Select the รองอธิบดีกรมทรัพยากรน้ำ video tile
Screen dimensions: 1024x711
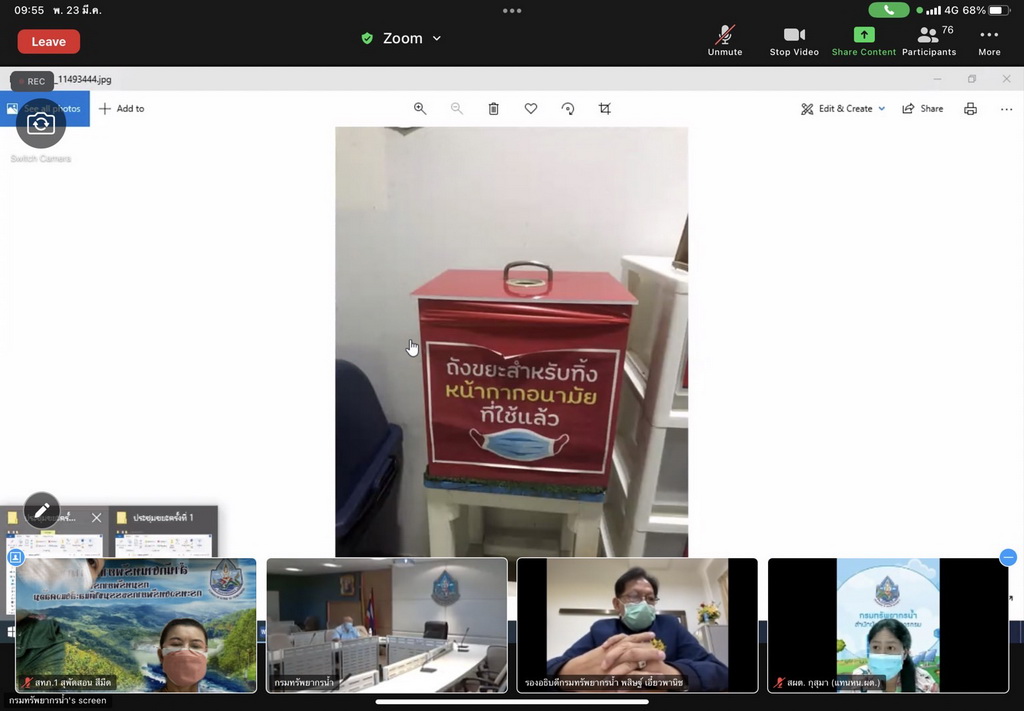pos(637,625)
